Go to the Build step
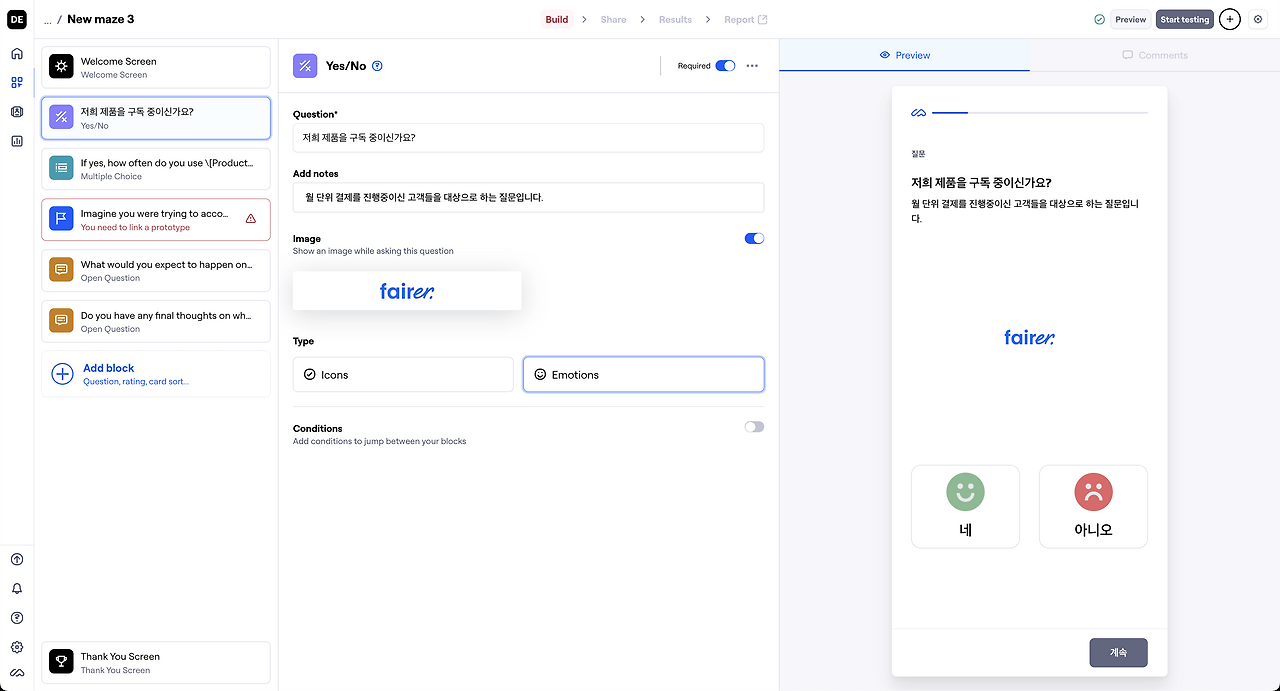The image size is (1280, 691). click(557, 19)
